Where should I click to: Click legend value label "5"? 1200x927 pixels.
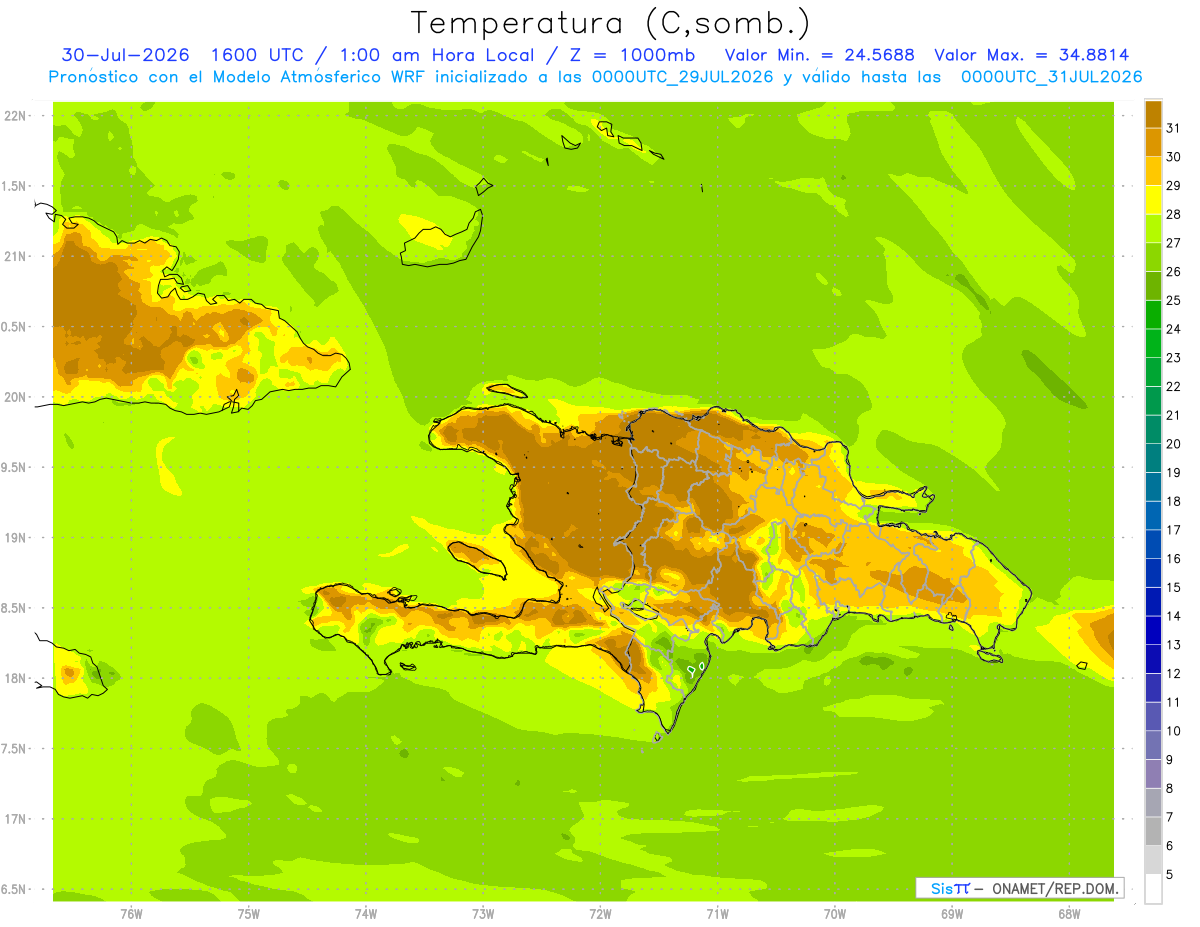coord(1169,874)
